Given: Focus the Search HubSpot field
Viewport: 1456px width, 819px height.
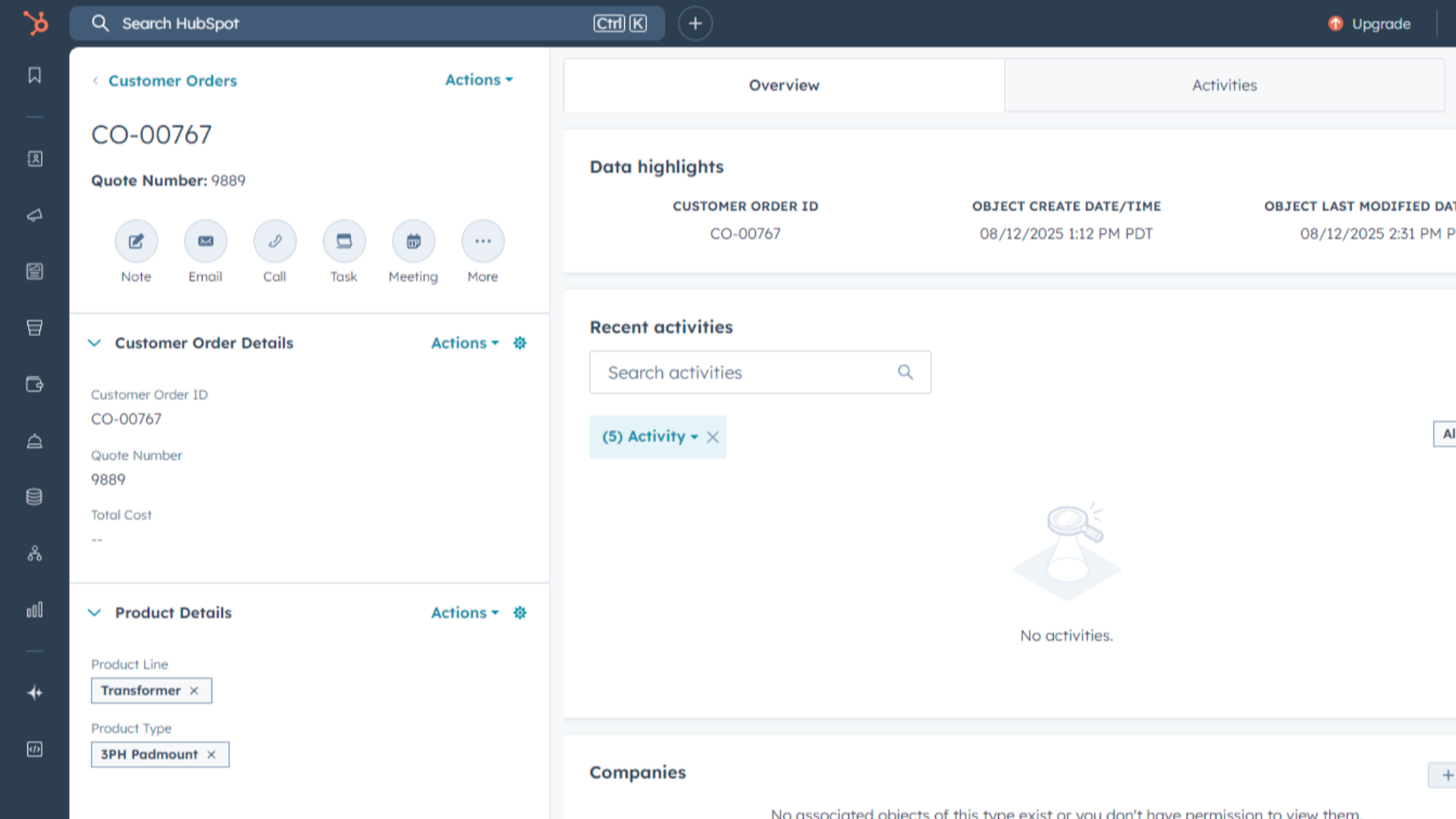Looking at the screenshot, I should click(367, 24).
